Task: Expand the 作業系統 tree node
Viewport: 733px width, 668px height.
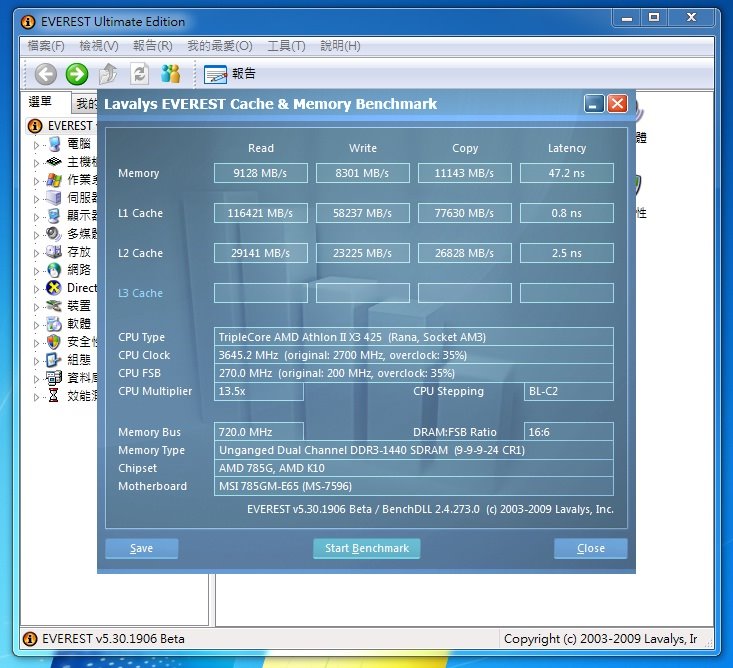Action: (36, 181)
